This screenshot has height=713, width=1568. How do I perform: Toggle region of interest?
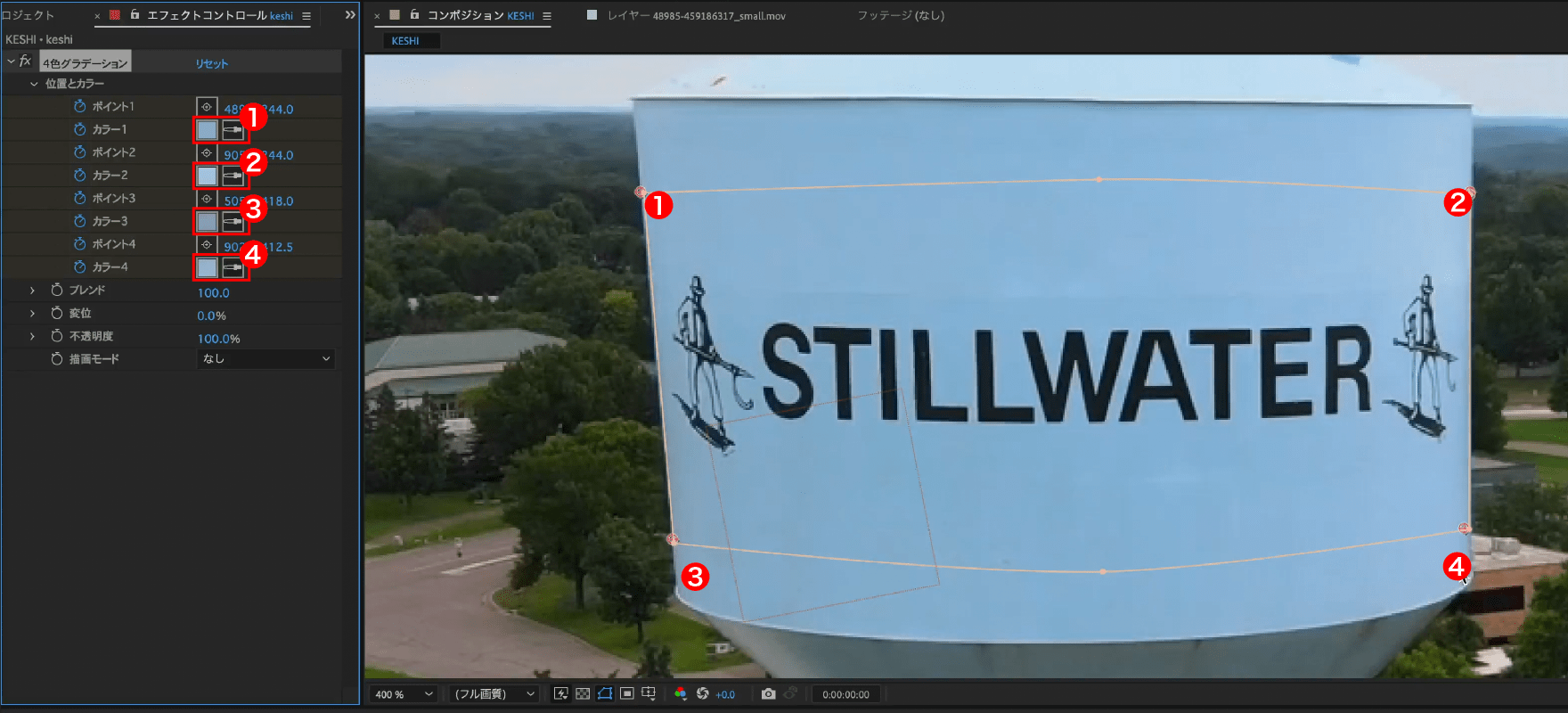[627, 694]
